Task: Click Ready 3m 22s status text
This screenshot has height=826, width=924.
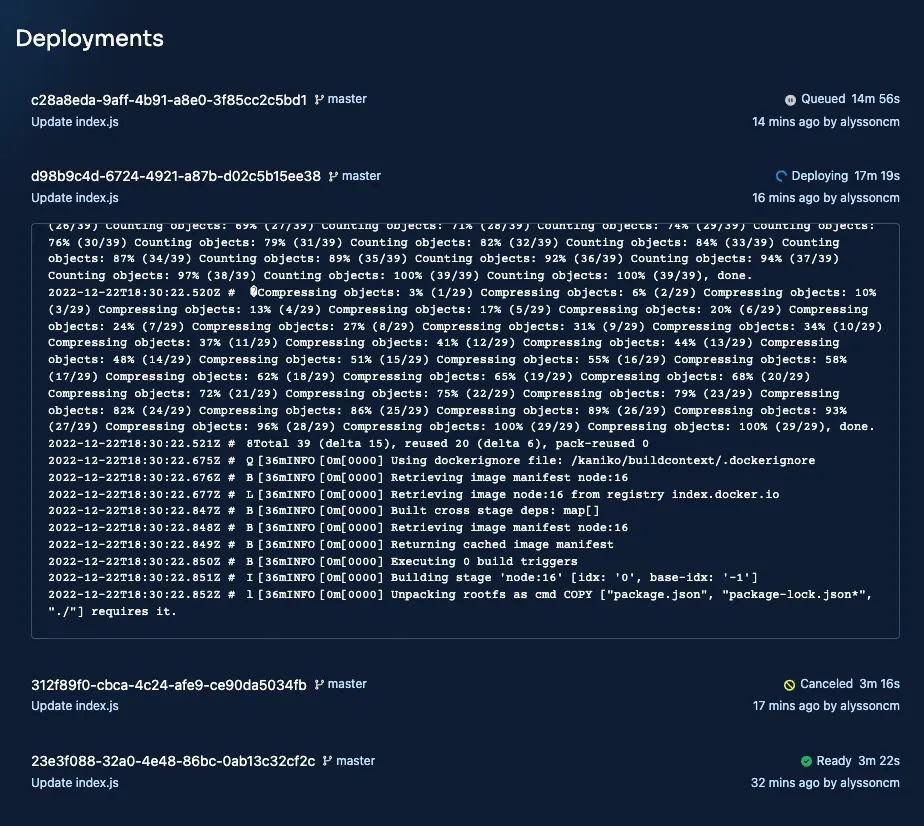Action: click(x=858, y=761)
